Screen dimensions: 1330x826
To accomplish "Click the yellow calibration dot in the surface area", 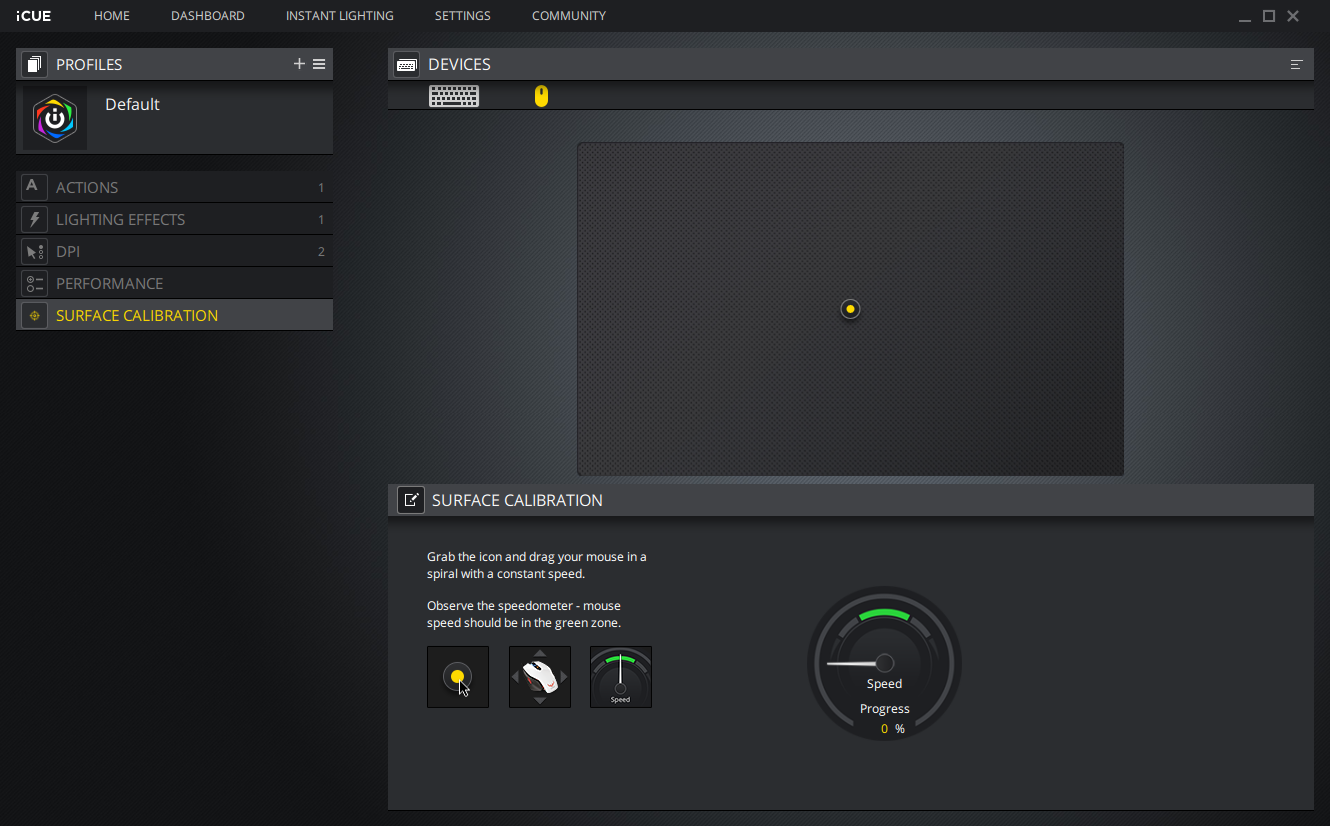I will [850, 309].
